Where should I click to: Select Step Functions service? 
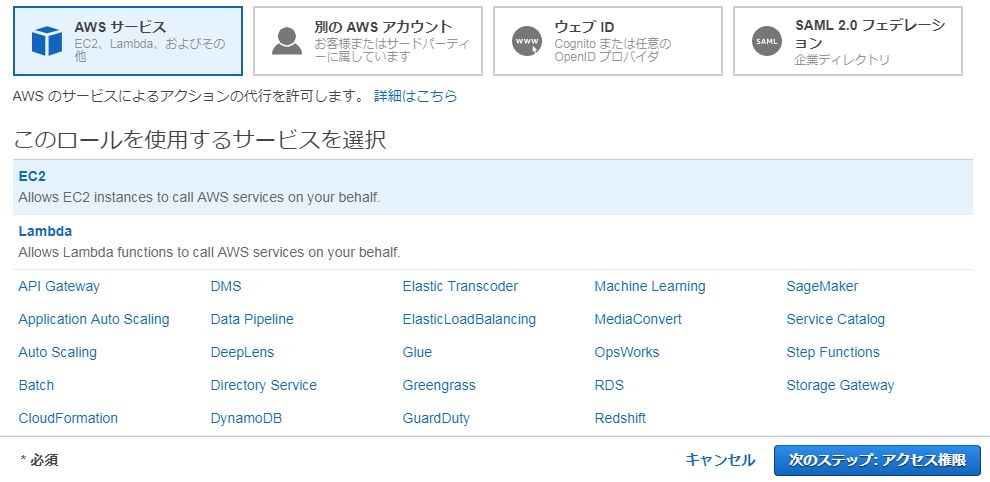pos(833,352)
